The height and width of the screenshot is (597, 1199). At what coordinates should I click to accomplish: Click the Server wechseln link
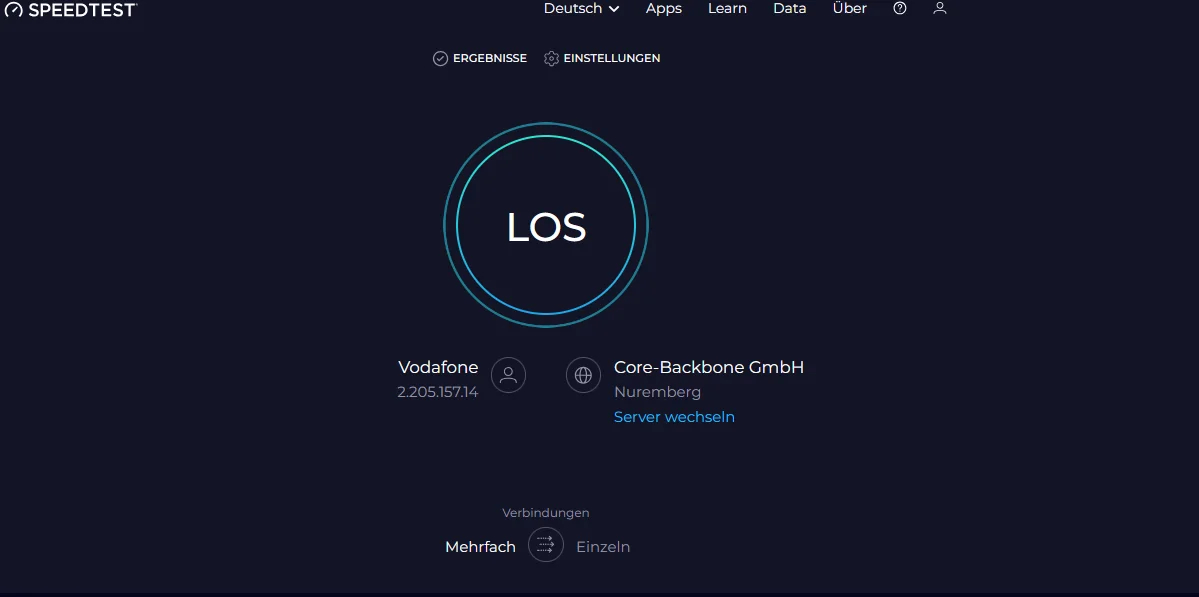(674, 417)
